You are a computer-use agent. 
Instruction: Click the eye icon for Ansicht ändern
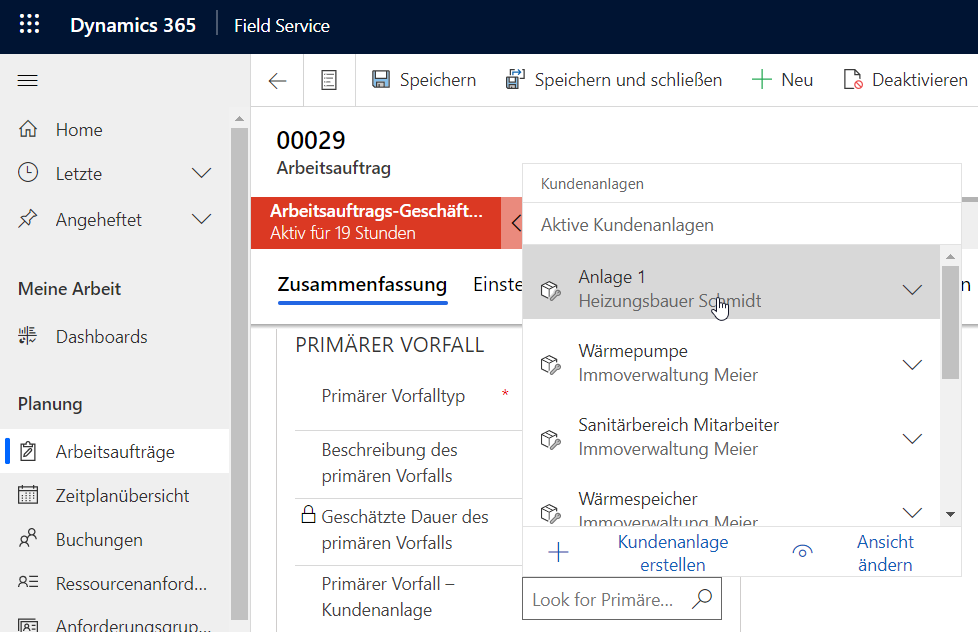coord(802,552)
